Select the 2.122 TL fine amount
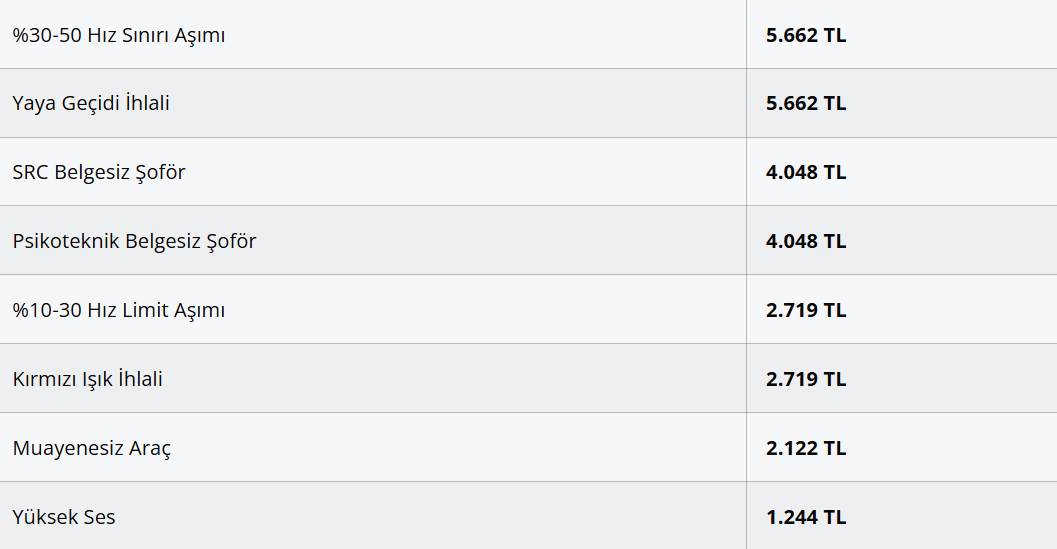 tap(806, 448)
